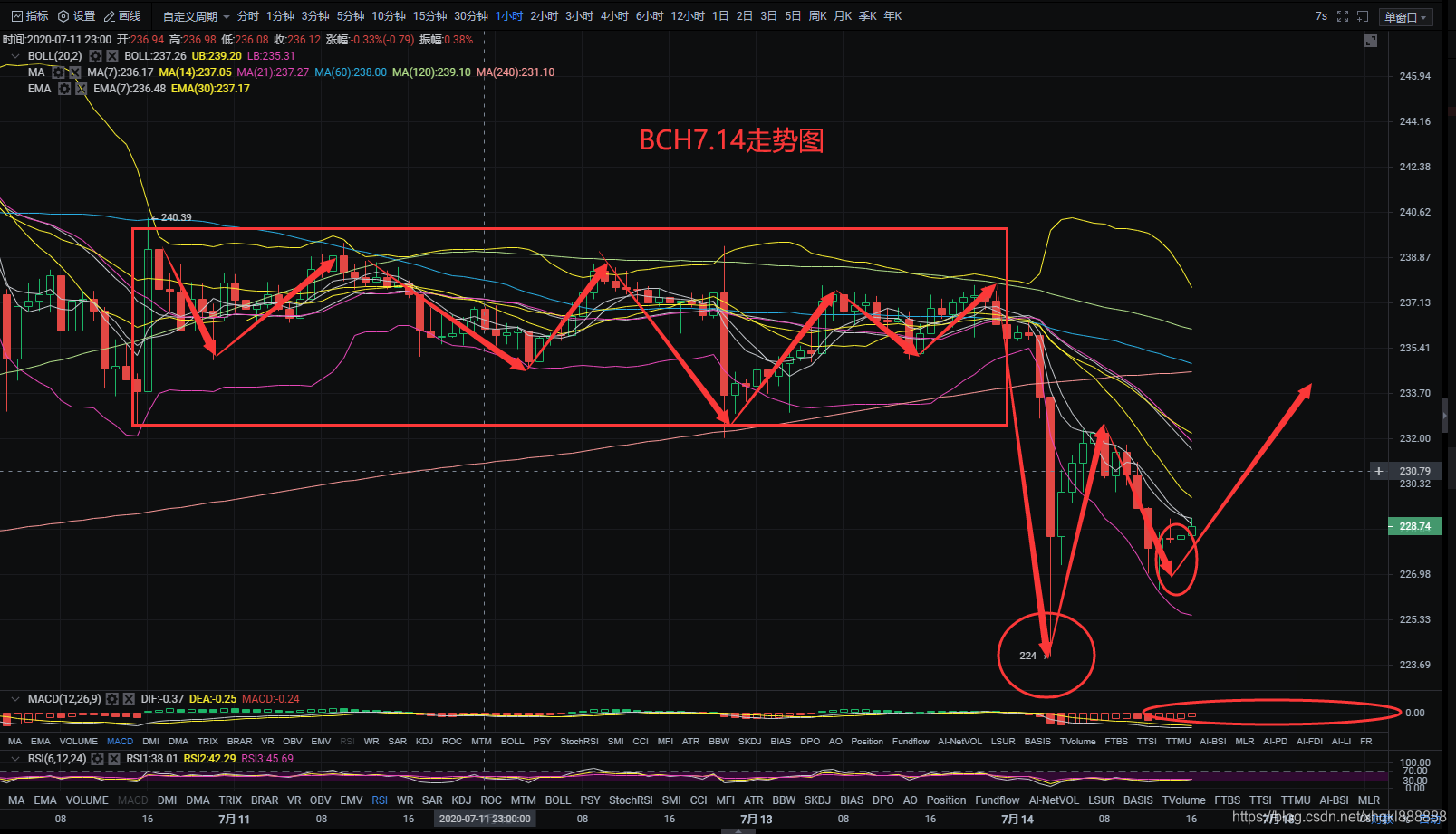Switch to the 4小时 timeframe

coord(614,16)
